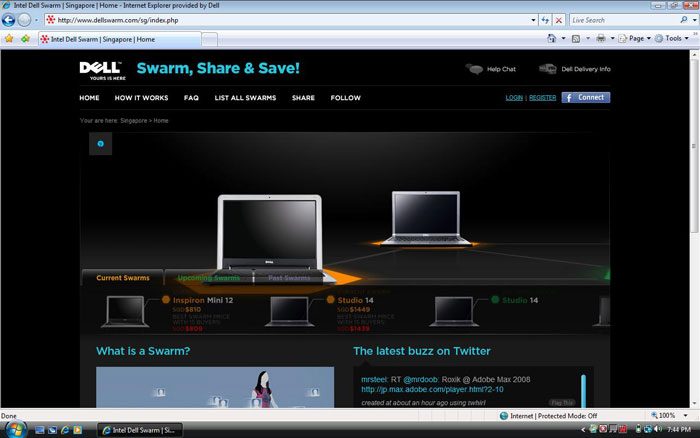Open the search provider dropdown arrow
Screen dimensions: 700x438
(x=694, y=20)
